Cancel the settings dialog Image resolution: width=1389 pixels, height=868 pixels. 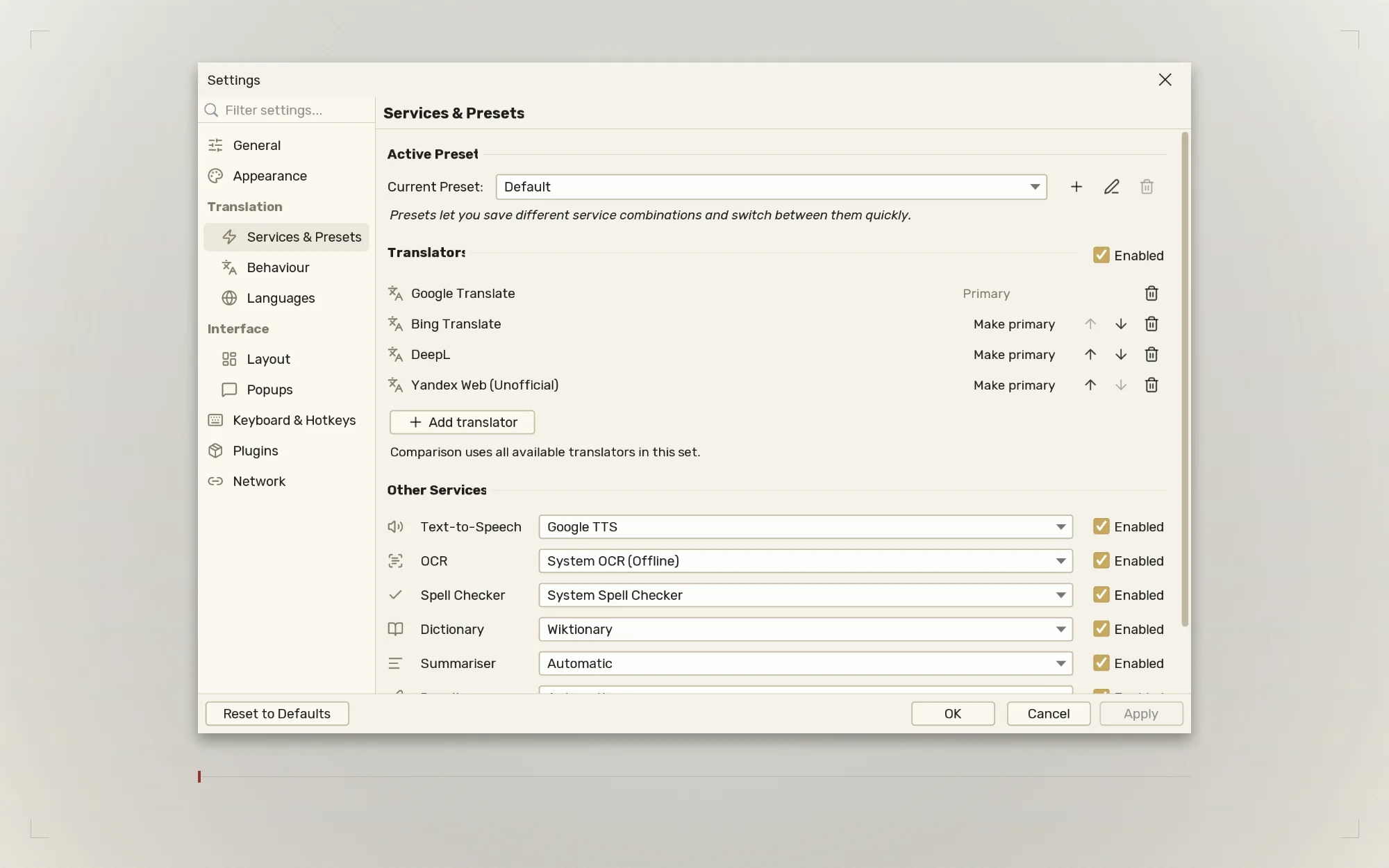coord(1049,714)
